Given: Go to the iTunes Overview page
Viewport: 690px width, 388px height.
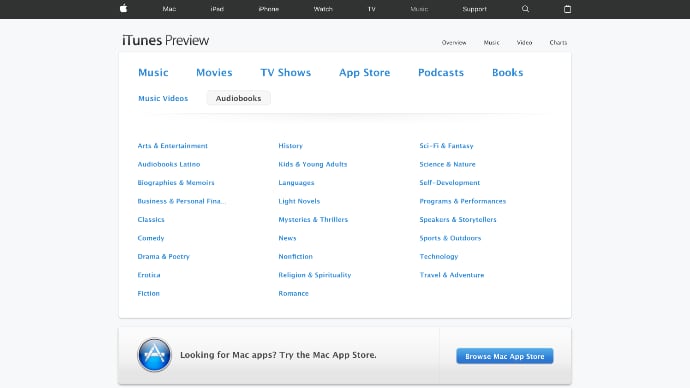Looking at the screenshot, I should 454,43.
